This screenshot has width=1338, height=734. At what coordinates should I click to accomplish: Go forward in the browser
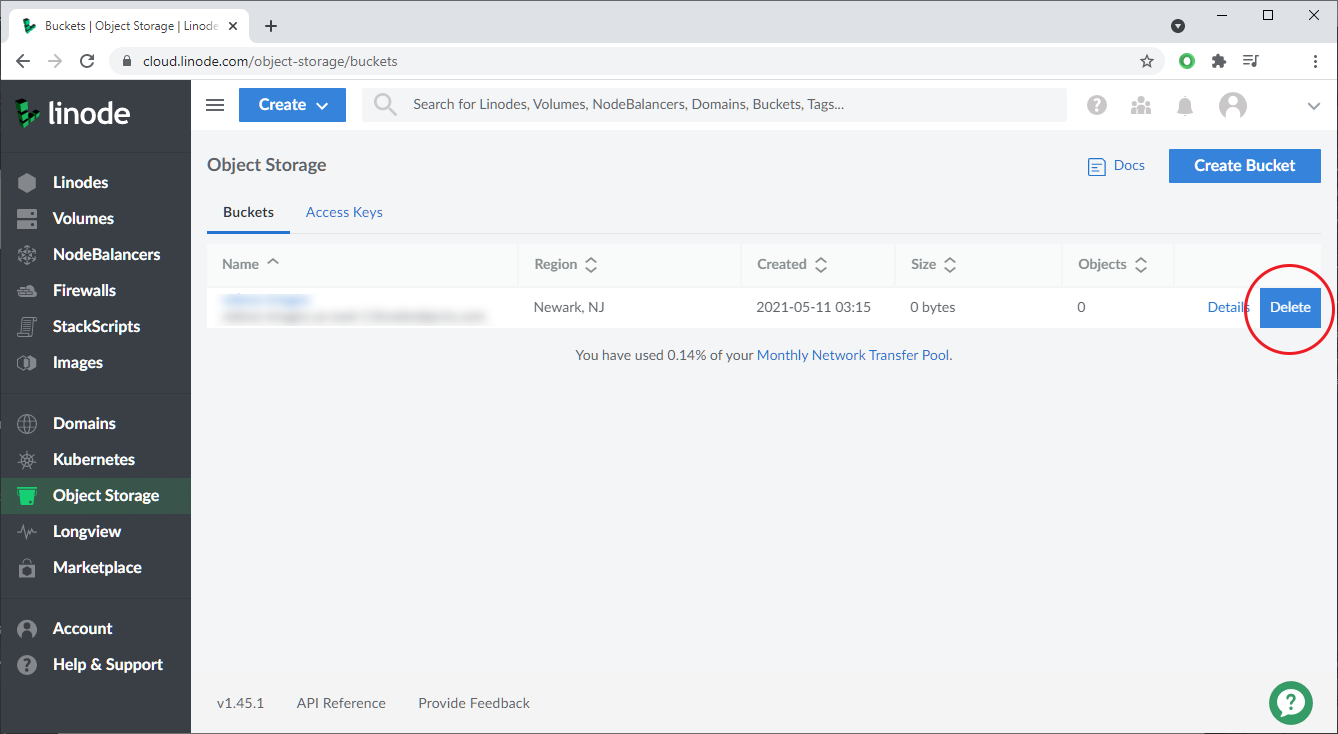[x=55, y=61]
